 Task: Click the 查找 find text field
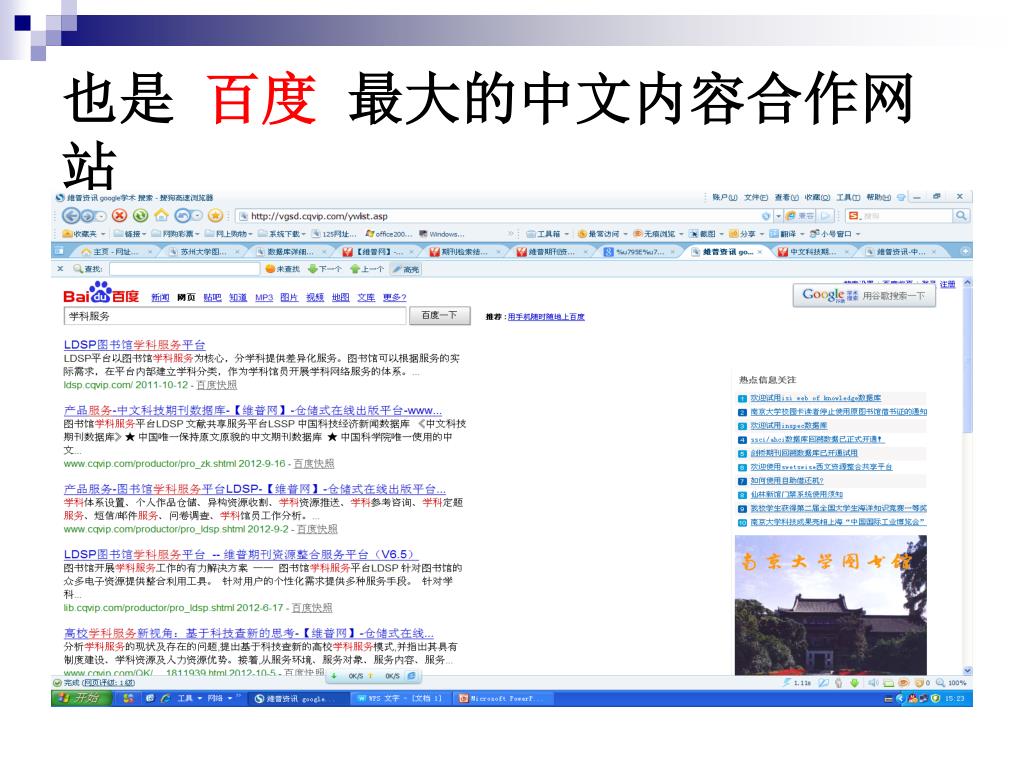pos(184,268)
